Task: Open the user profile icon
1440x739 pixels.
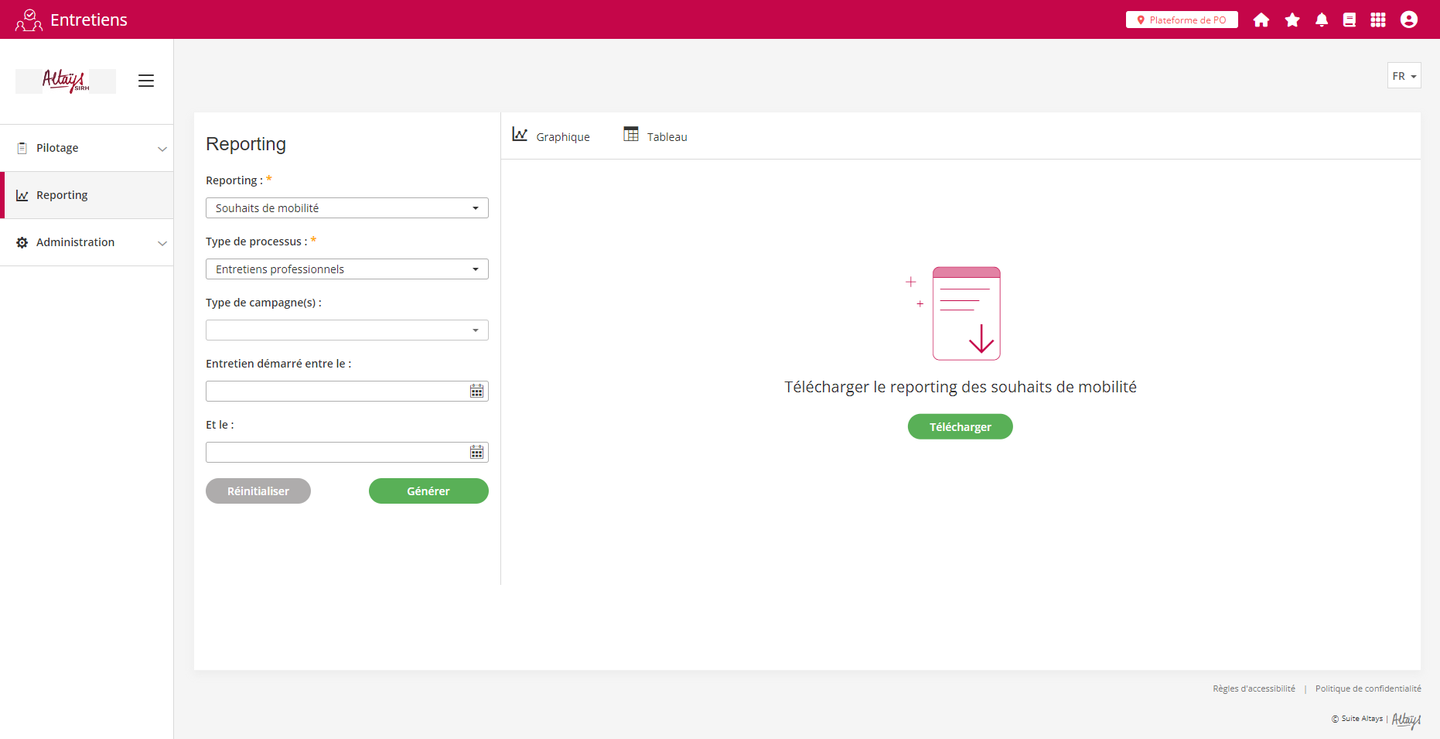Action: tap(1408, 20)
